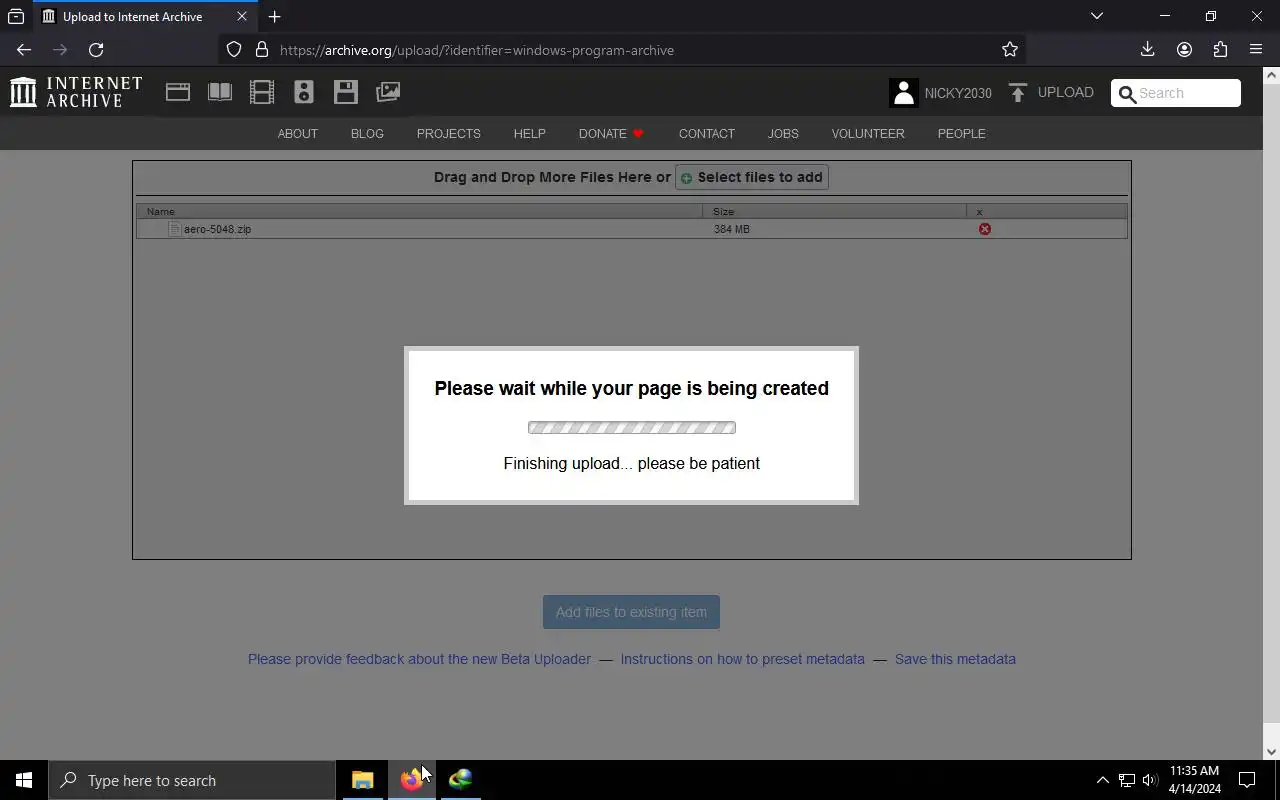Open the Internet Archive home logo
This screenshot has height=800, width=1280.
click(x=76, y=92)
